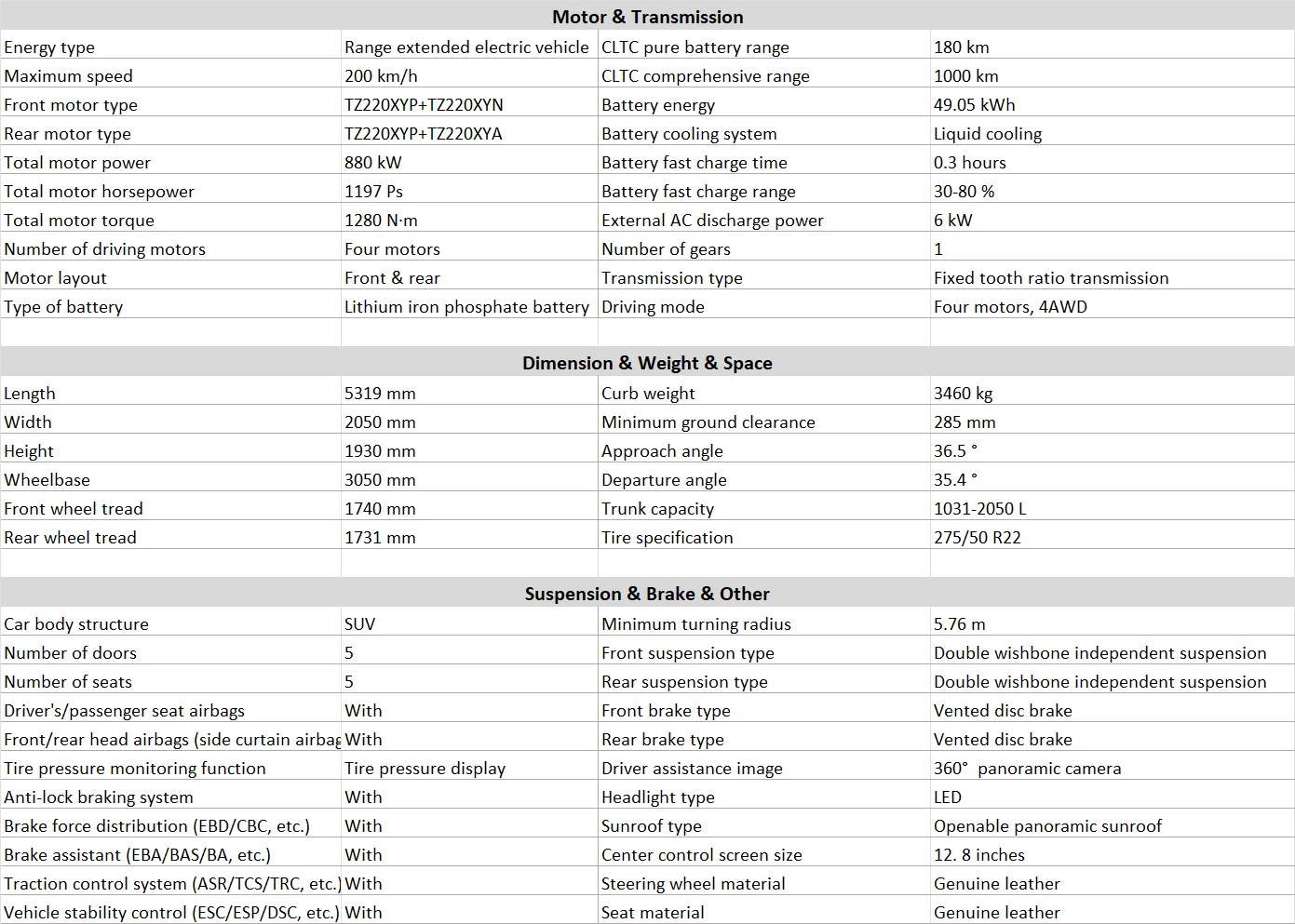The height and width of the screenshot is (924, 1295).
Task: Click the Fixed tooth ratio transmission cell
Action: point(1113,278)
